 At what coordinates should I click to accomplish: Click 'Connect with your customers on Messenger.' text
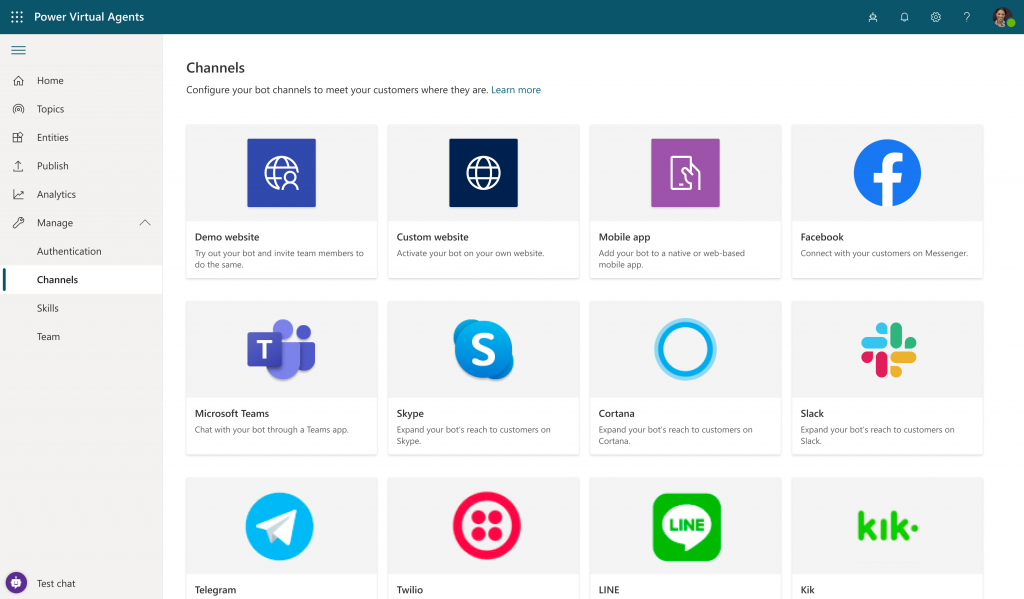(884, 253)
